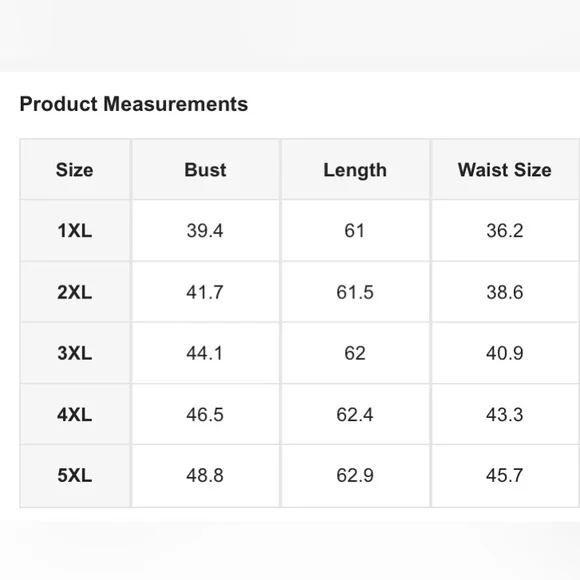Click the Product Measurements heading

tap(134, 104)
